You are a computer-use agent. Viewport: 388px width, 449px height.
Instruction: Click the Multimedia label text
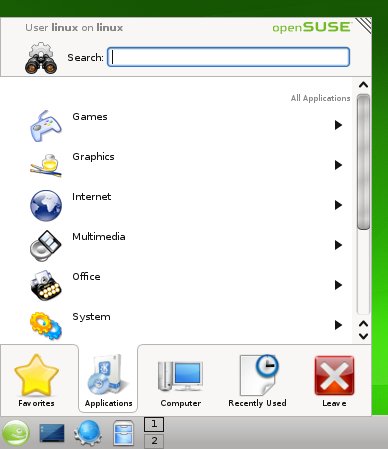pos(99,237)
